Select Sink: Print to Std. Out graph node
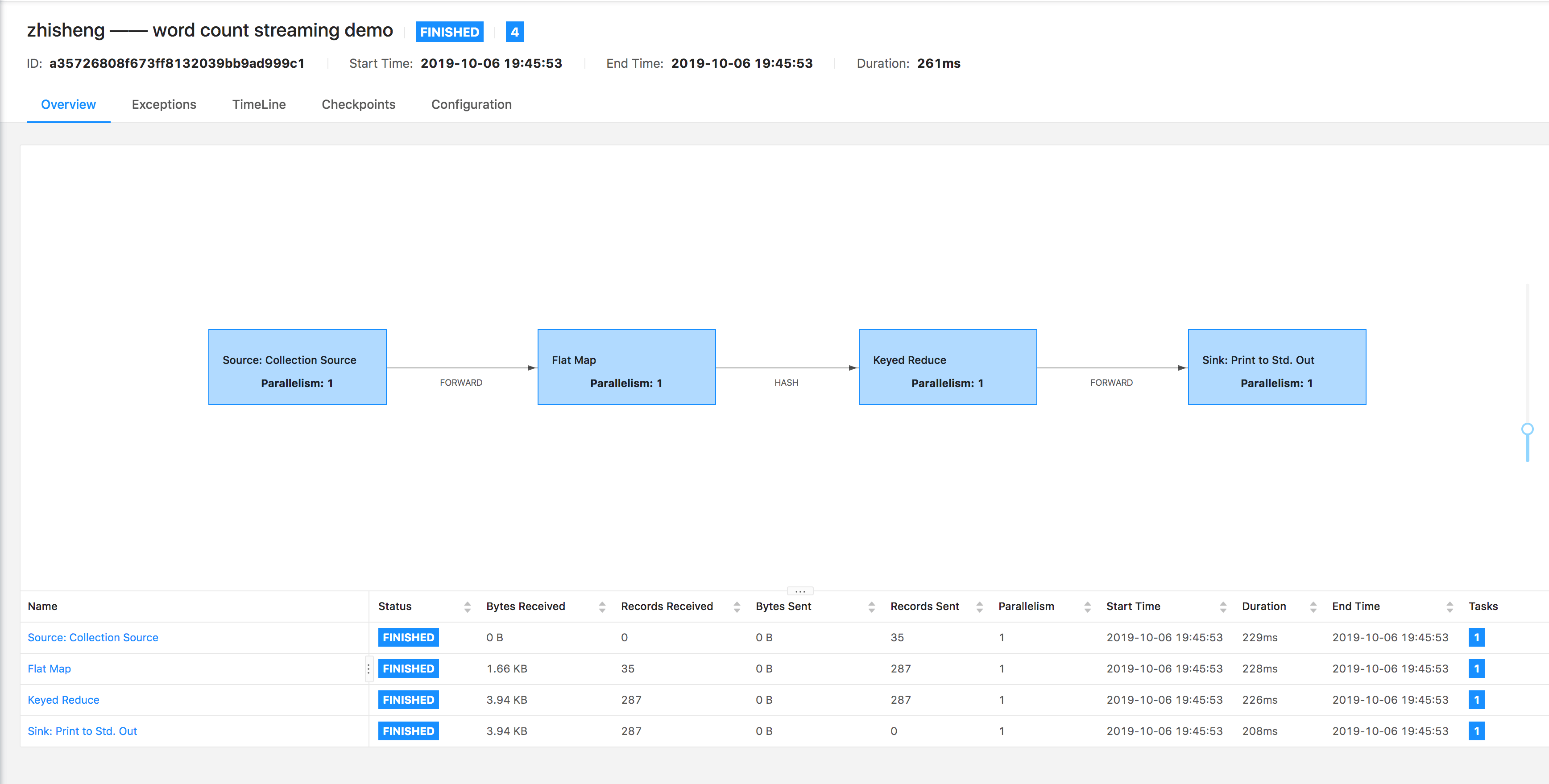 (1277, 367)
